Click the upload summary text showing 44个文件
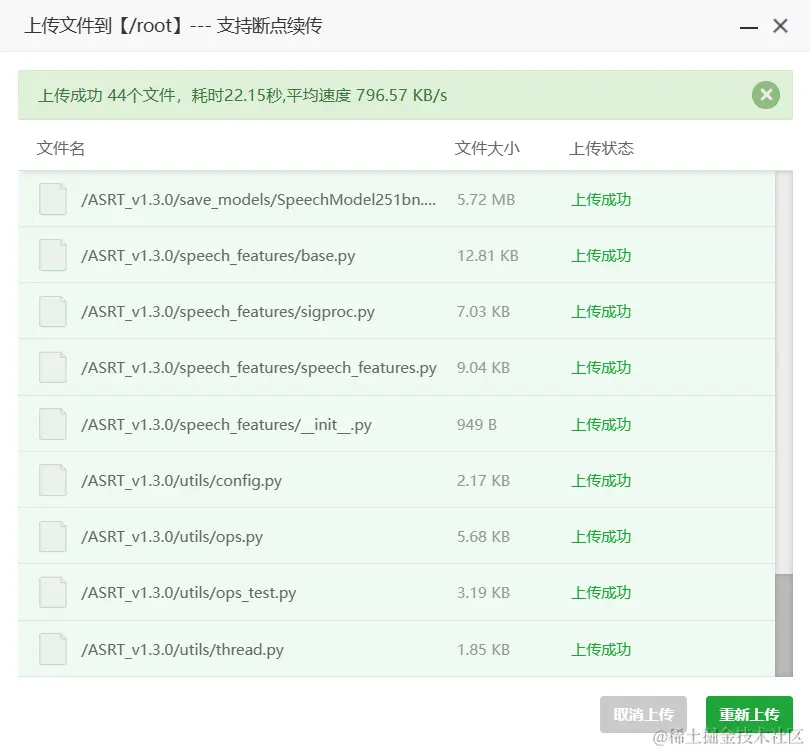The width and height of the screenshot is (810, 752). coord(242,96)
